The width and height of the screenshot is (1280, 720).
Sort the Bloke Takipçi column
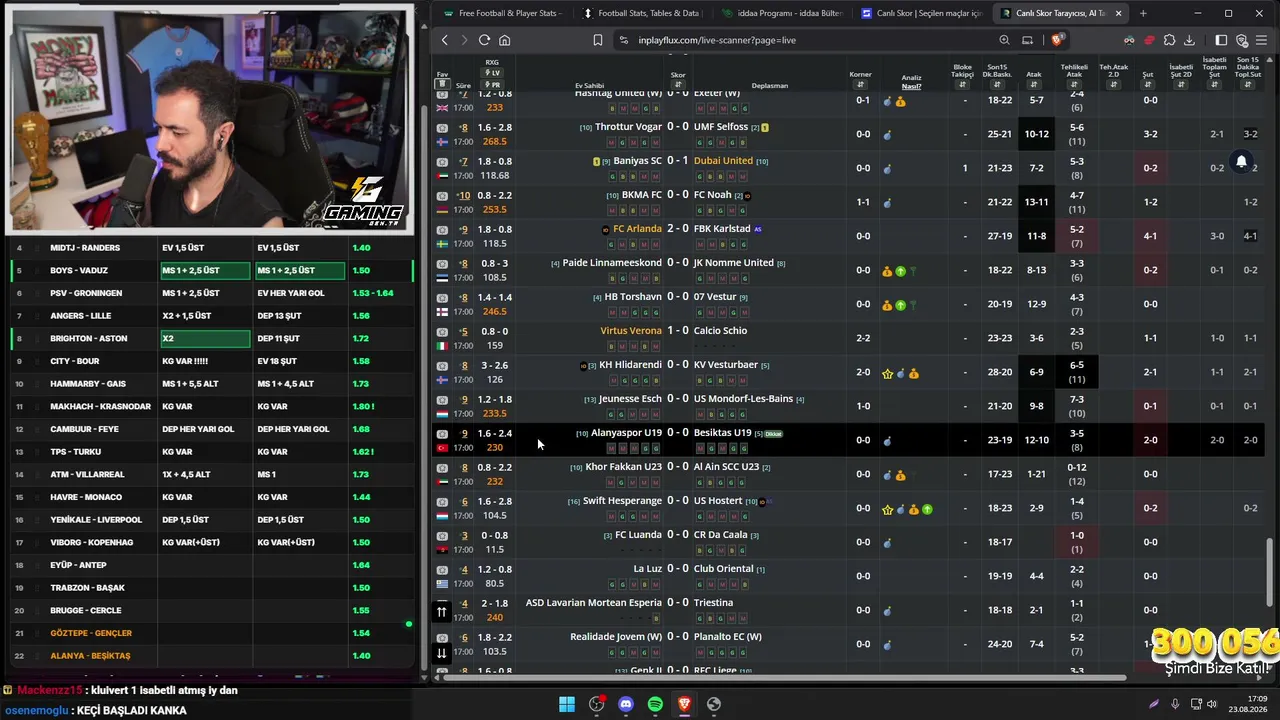(962, 85)
